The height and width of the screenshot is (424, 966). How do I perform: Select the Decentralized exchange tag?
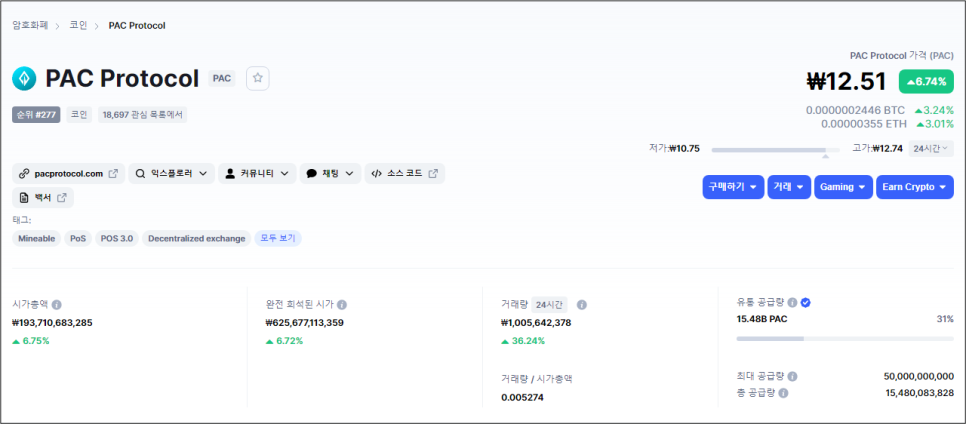click(197, 238)
